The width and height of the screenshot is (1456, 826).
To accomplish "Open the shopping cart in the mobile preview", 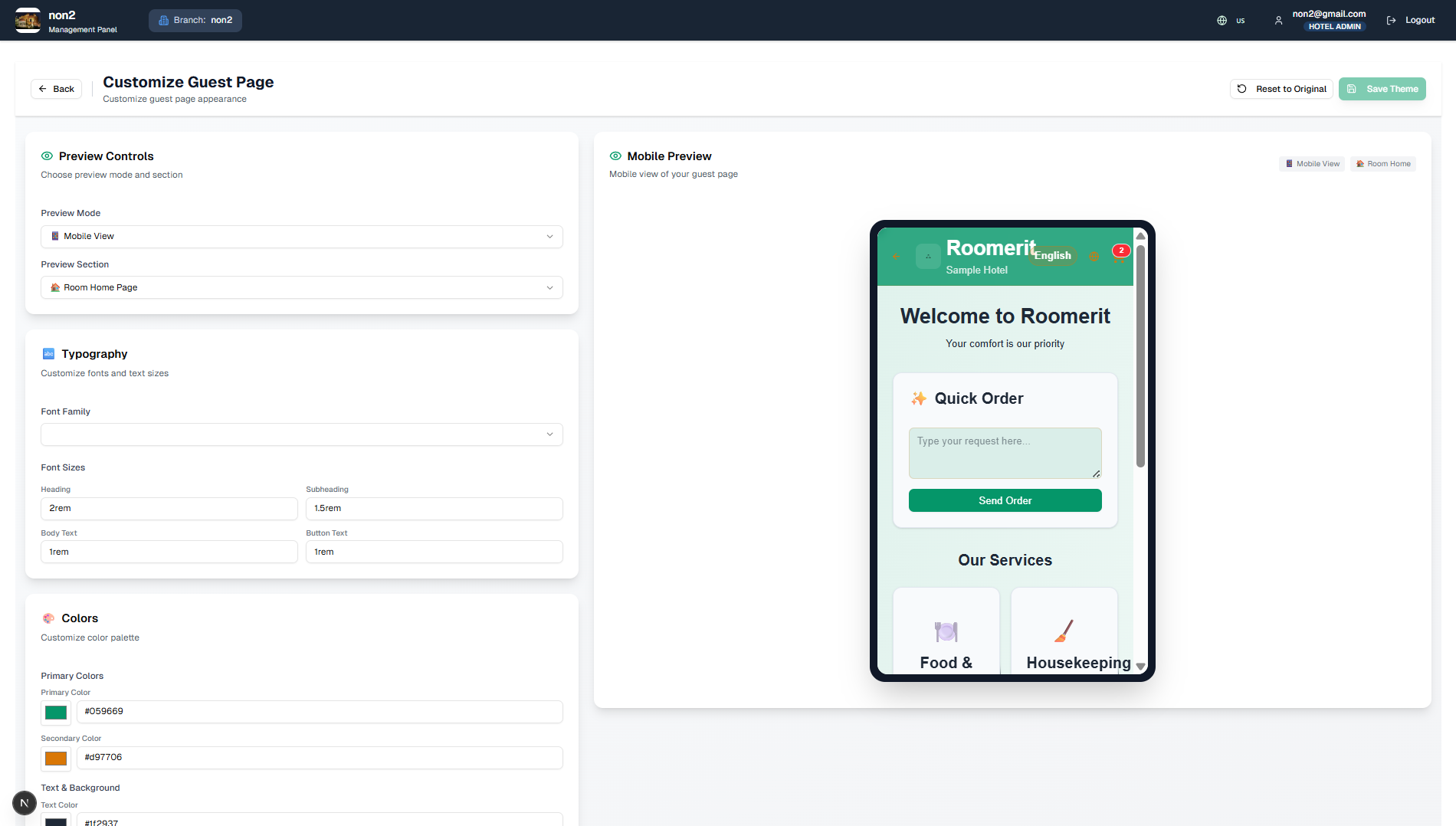I will click(x=1118, y=259).
